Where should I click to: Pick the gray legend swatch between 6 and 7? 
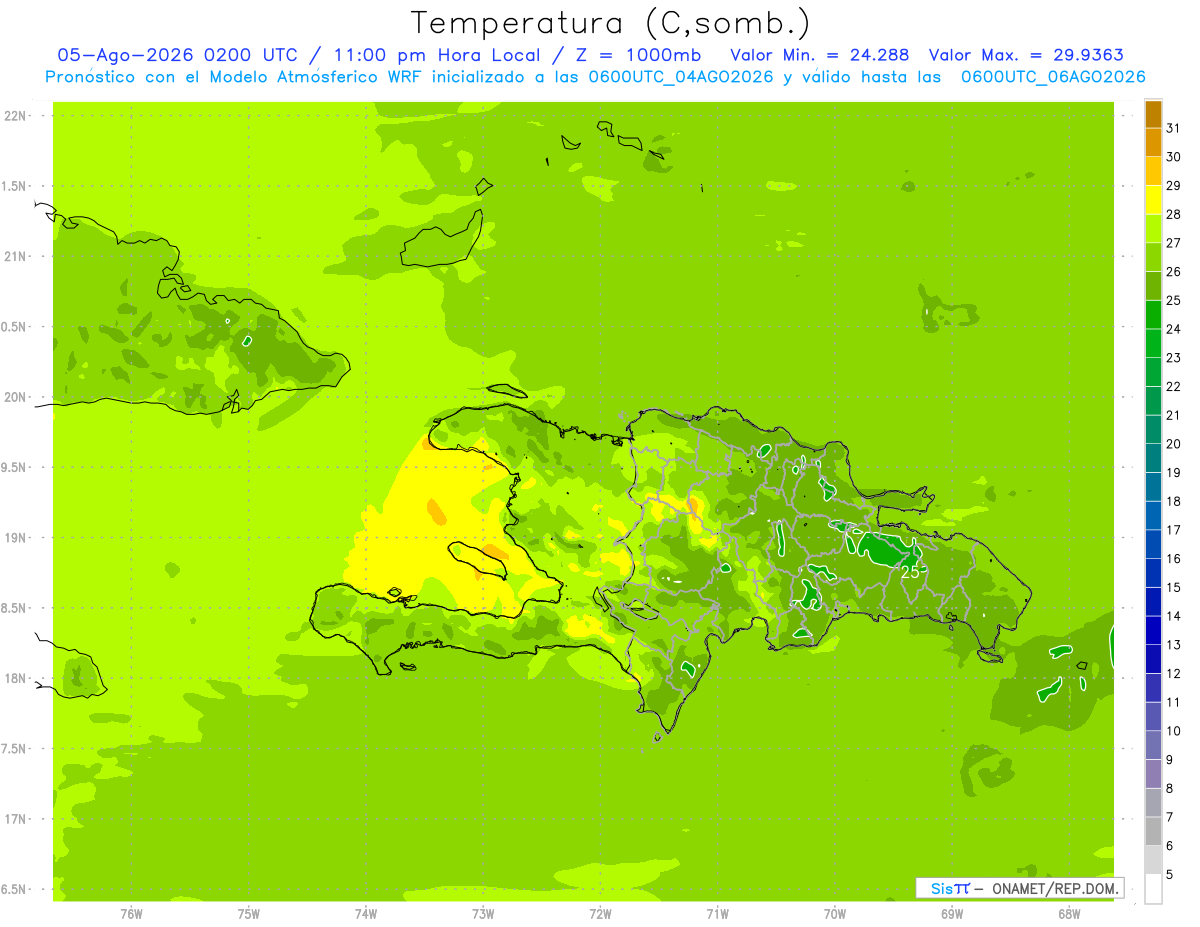click(1153, 831)
